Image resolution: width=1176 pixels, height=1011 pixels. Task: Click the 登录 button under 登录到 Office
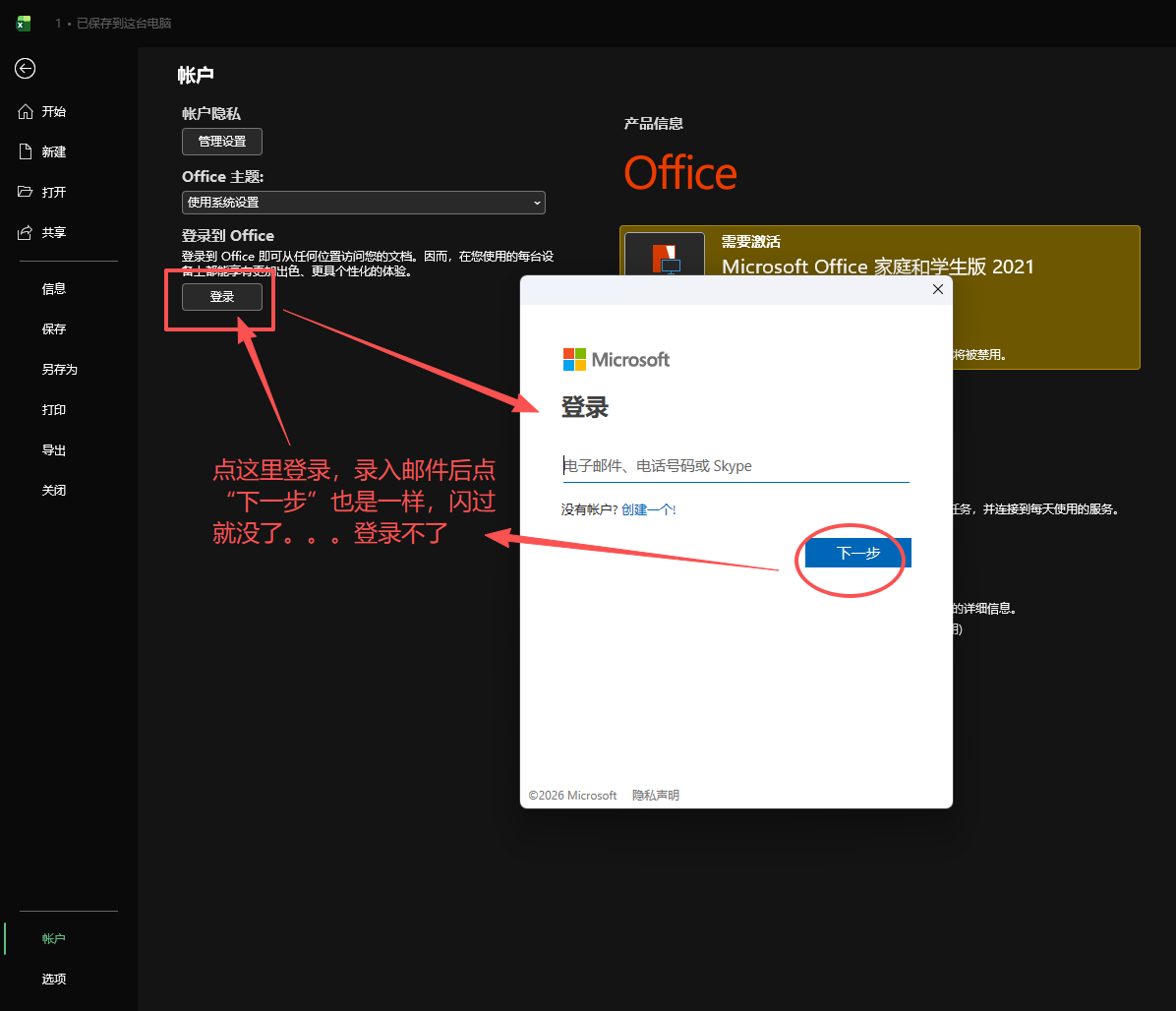click(x=222, y=297)
